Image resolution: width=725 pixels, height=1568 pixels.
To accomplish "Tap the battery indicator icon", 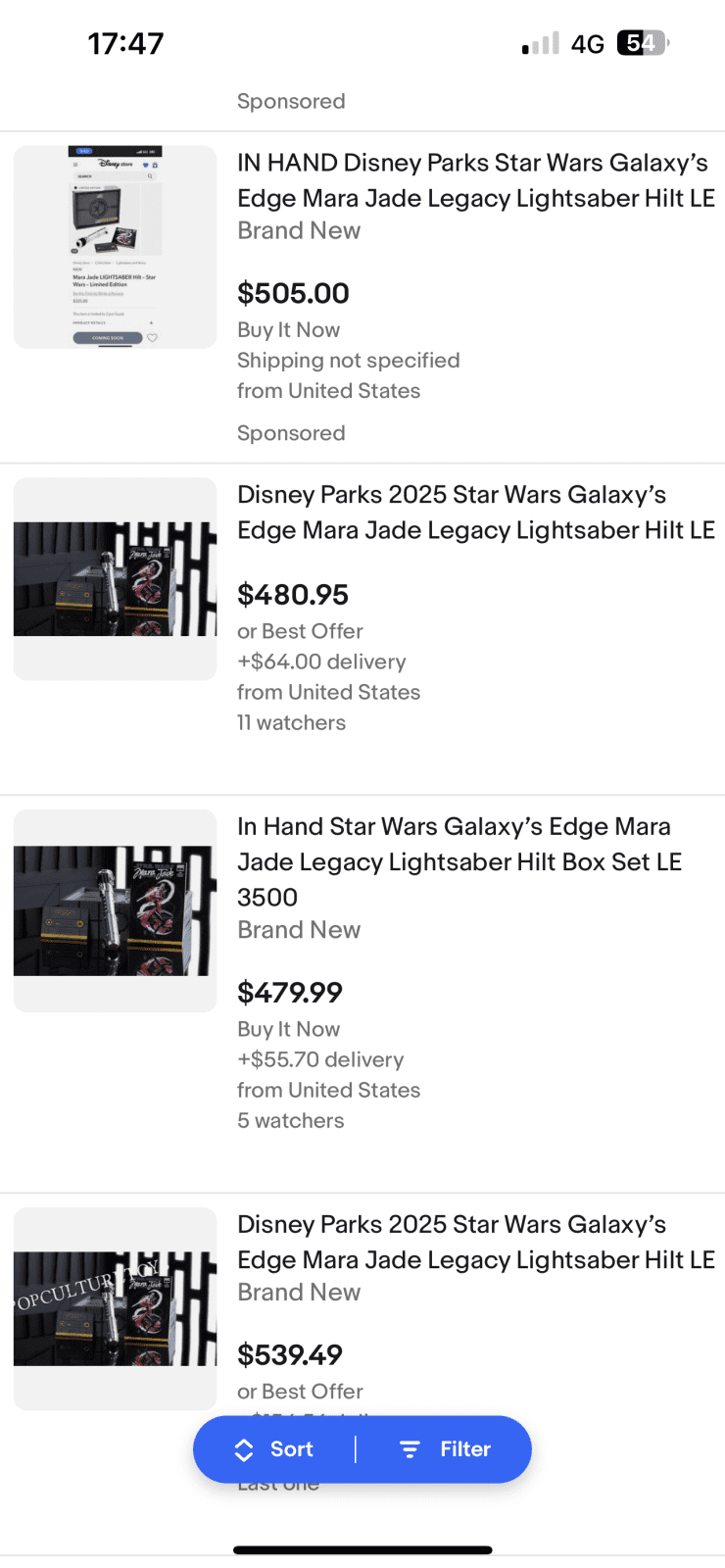I will (642, 43).
